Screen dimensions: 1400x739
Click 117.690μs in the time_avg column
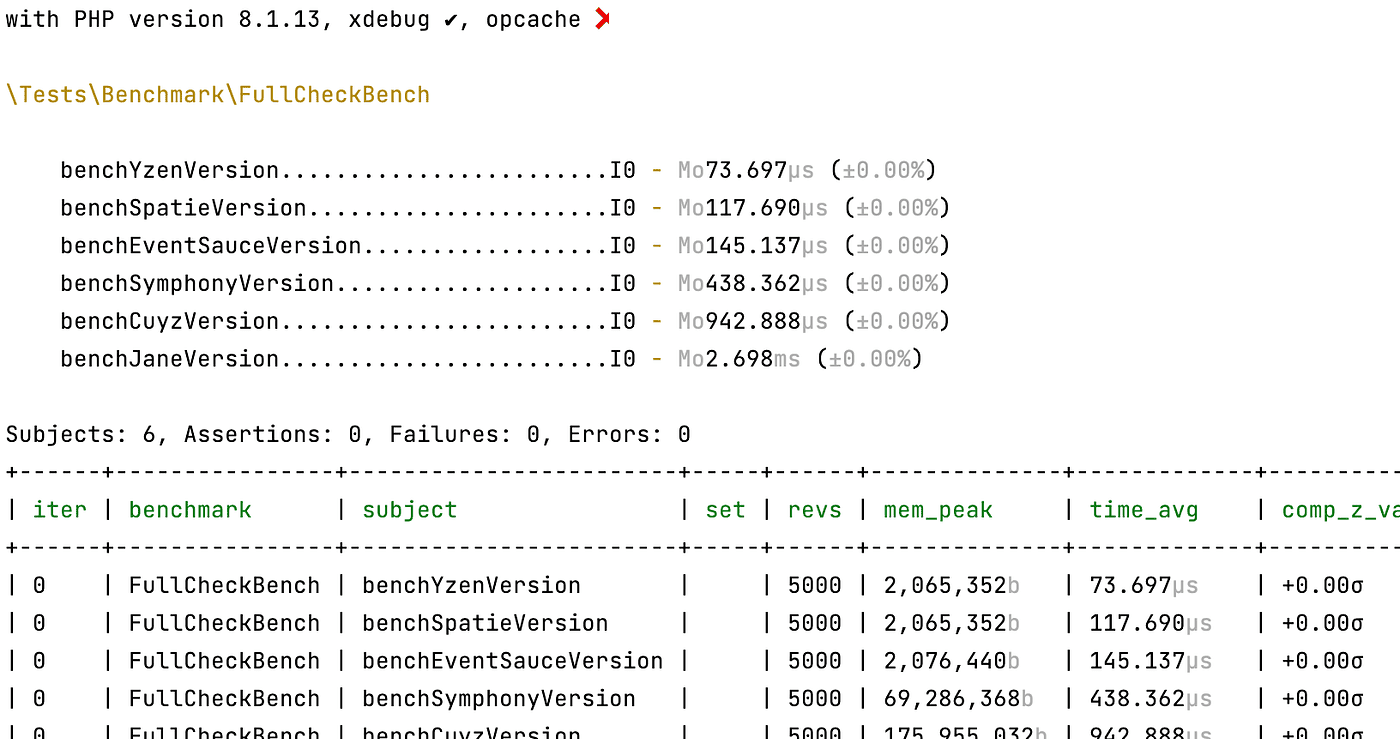click(x=1151, y=623)
